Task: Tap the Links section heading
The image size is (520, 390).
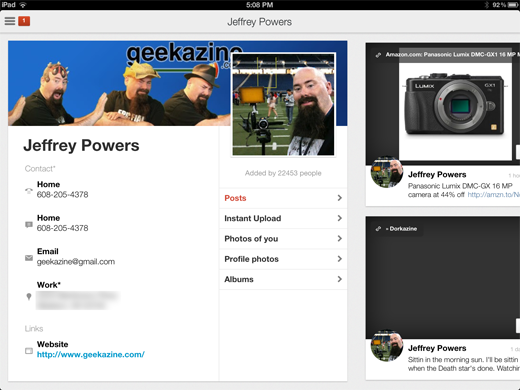Action: point(34,329)
